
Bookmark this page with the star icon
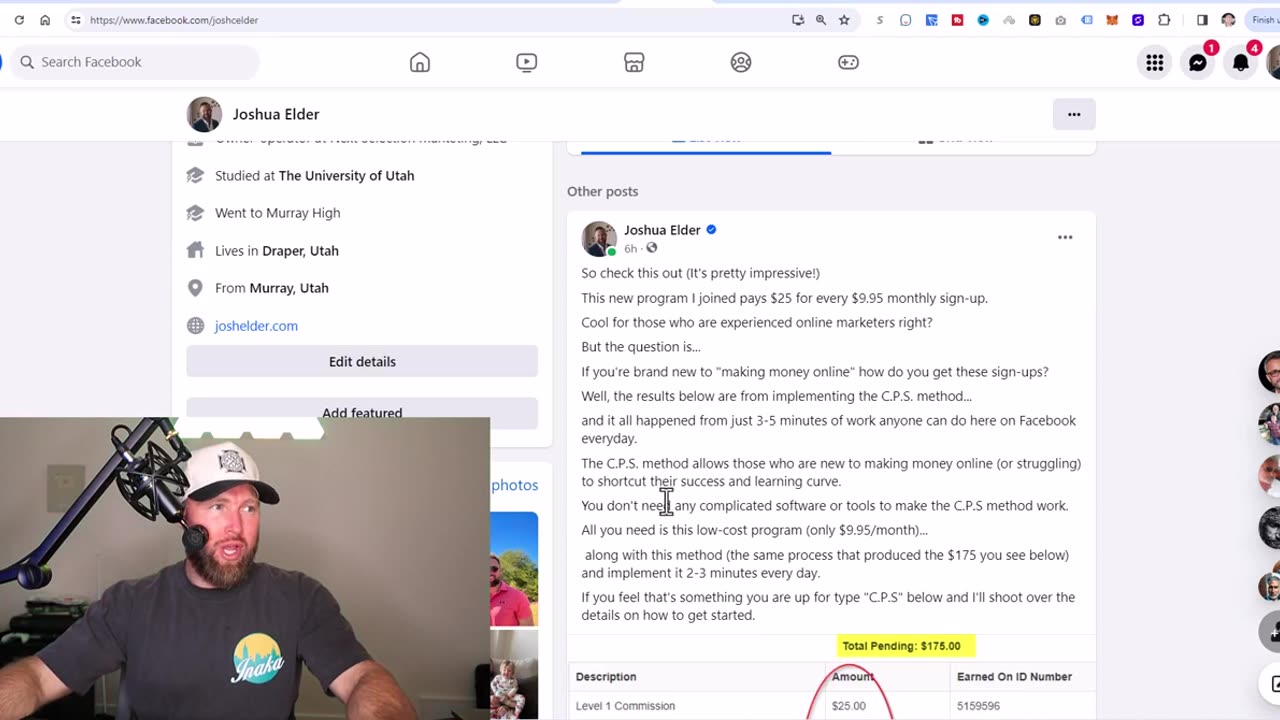[844, 20]
